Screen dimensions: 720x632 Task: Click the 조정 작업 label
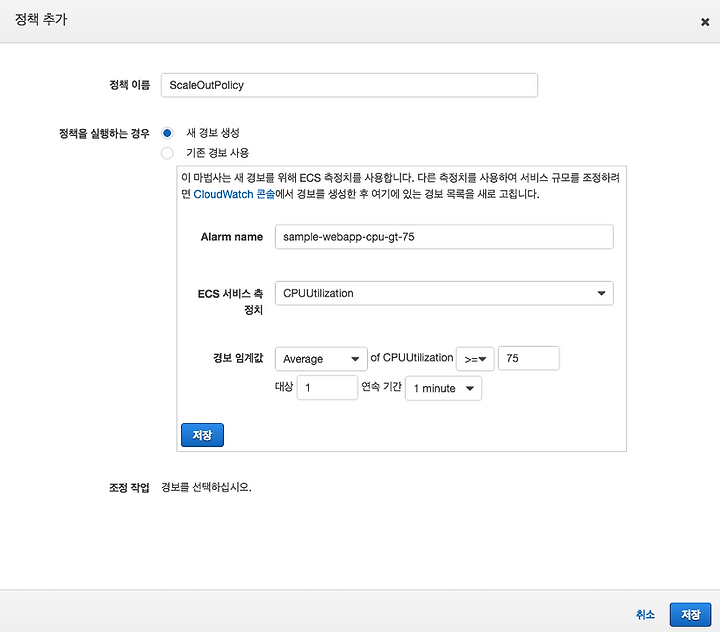pyautogui.click(x=129, y=487)
